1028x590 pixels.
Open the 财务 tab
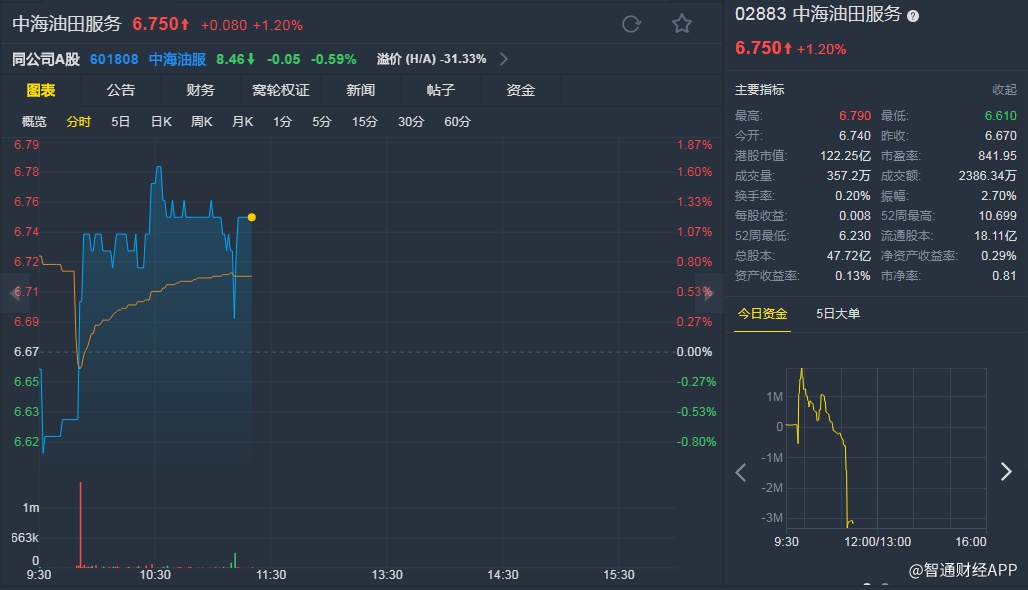(201, 90)
